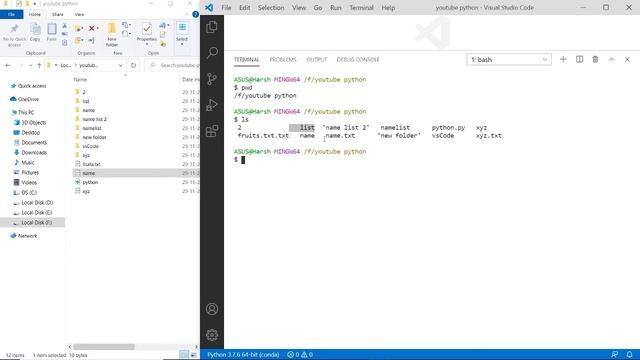The height and width of the screenshot is (360, 640).
Task: Open the recent locations dropdown arrow
Action: pyautogui.click(x=30, y=65)
